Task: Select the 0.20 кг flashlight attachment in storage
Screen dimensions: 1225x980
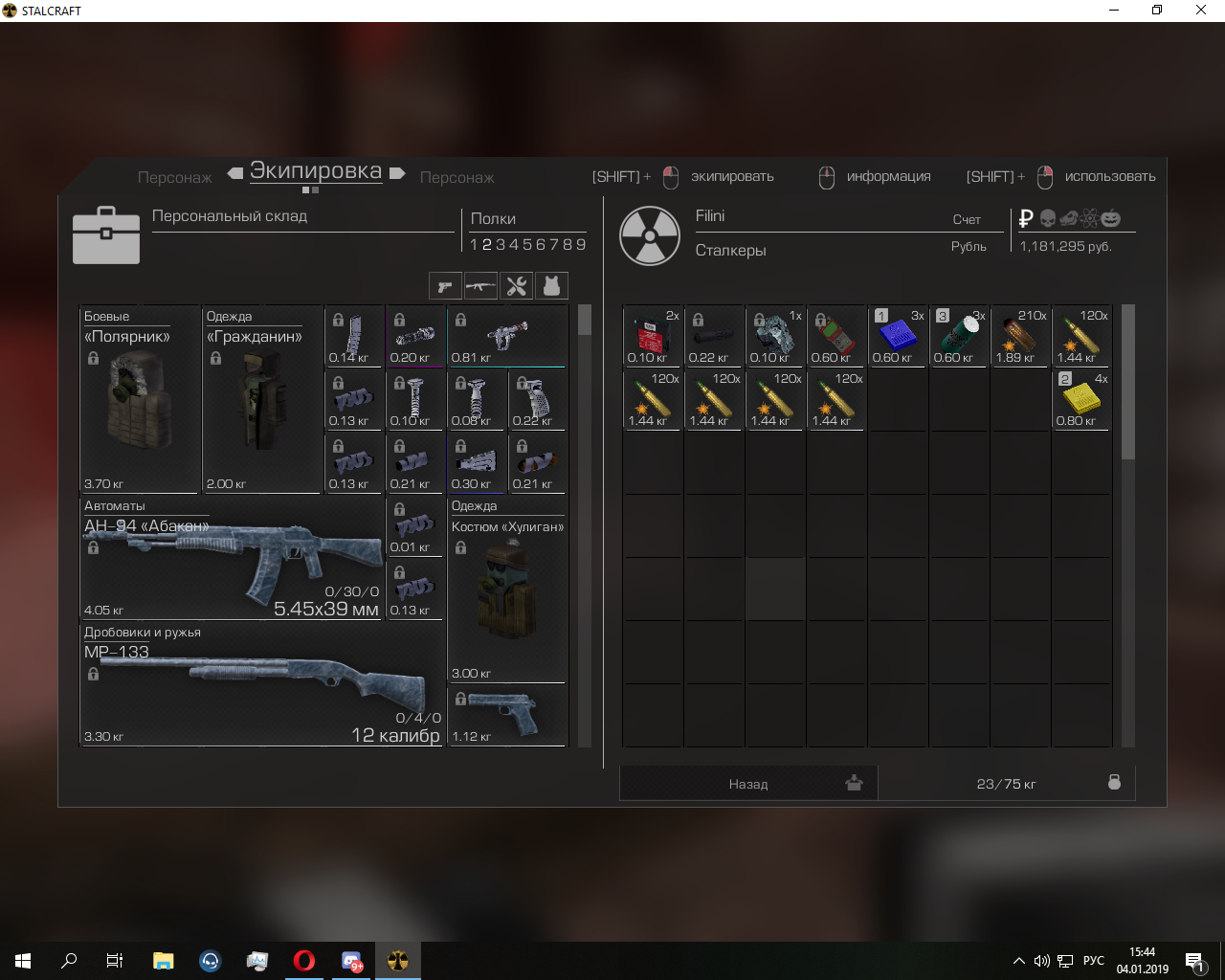Action: click(x=415, y=336)
